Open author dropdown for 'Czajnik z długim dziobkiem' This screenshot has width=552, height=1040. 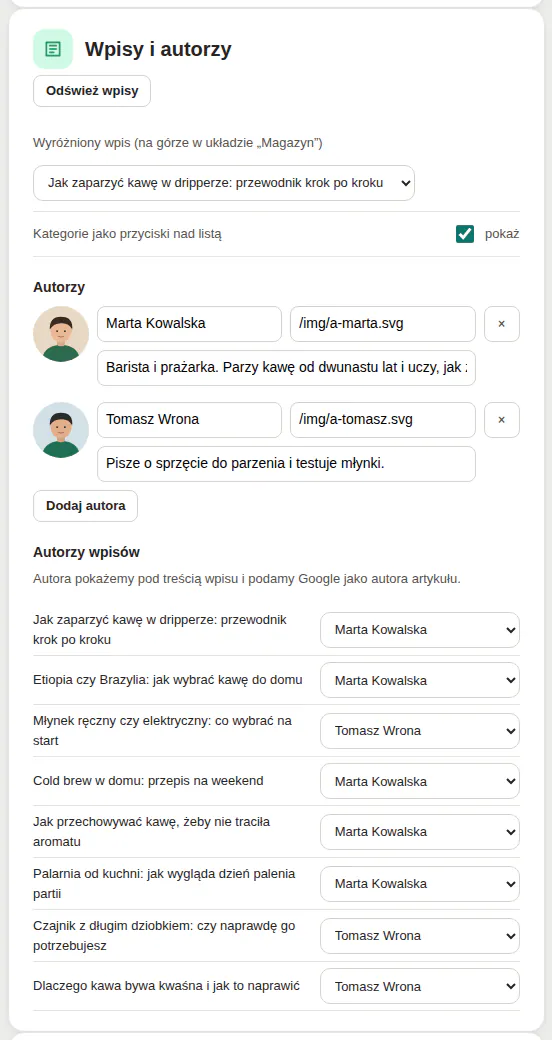[x=420, y=936]
